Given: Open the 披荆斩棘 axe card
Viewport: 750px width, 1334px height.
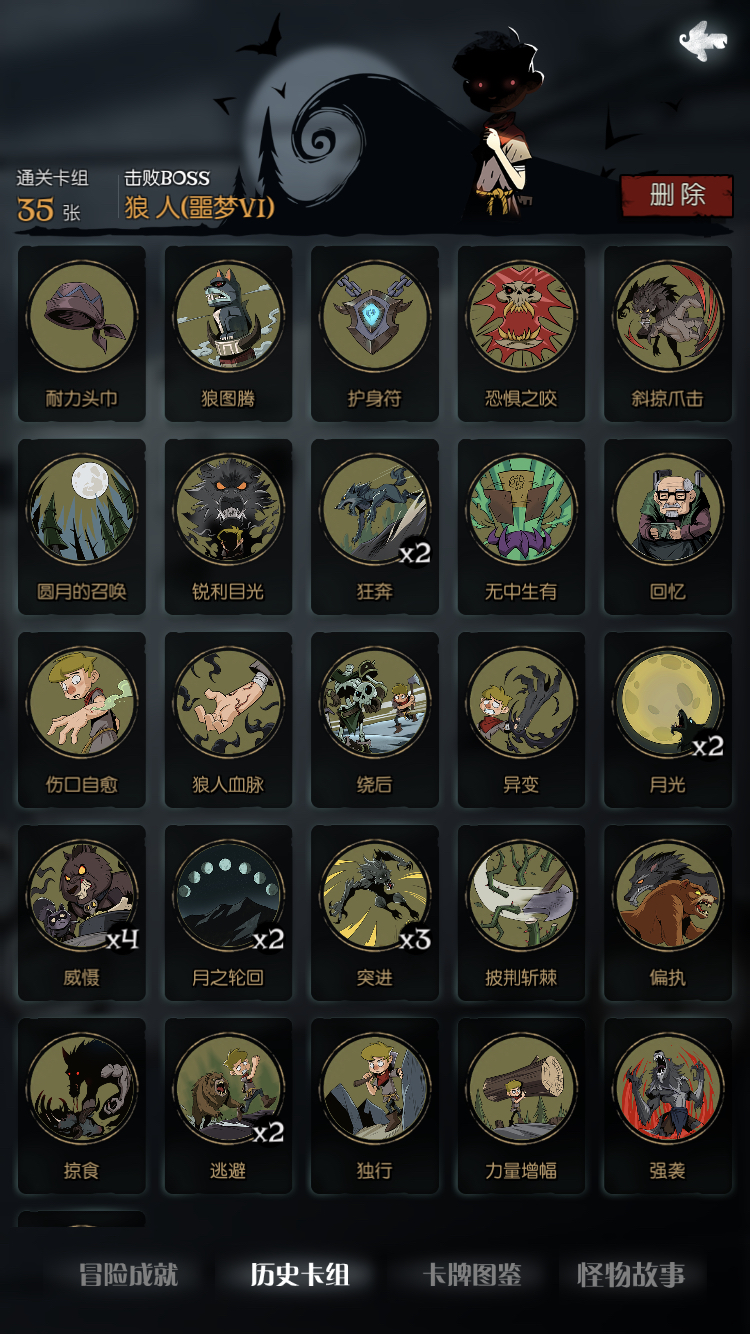Looking at the screenshot, I should (521, 913).
